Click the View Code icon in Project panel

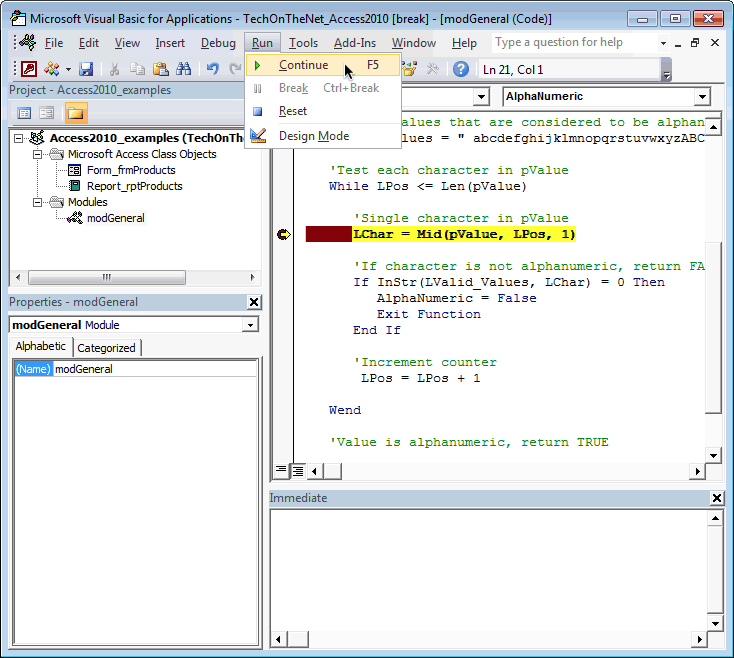point(24,113)
